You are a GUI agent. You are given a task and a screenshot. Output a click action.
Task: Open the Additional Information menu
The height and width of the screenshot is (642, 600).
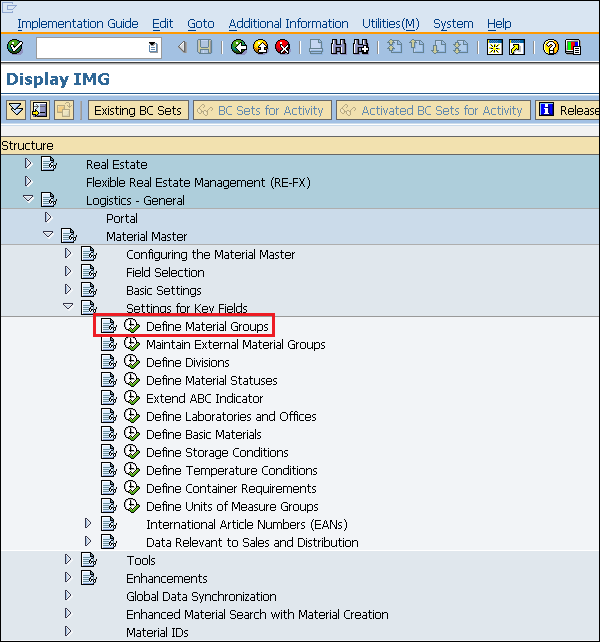[x=288, y=24]
